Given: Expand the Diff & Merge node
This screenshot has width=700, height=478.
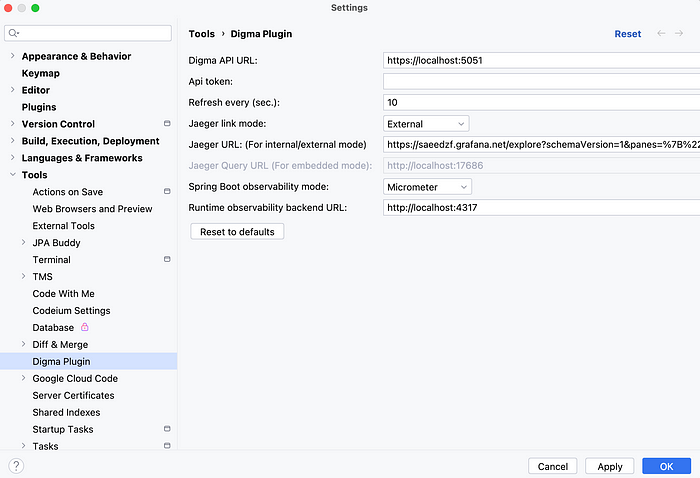Looking at the screenshot, I should 23,344.
